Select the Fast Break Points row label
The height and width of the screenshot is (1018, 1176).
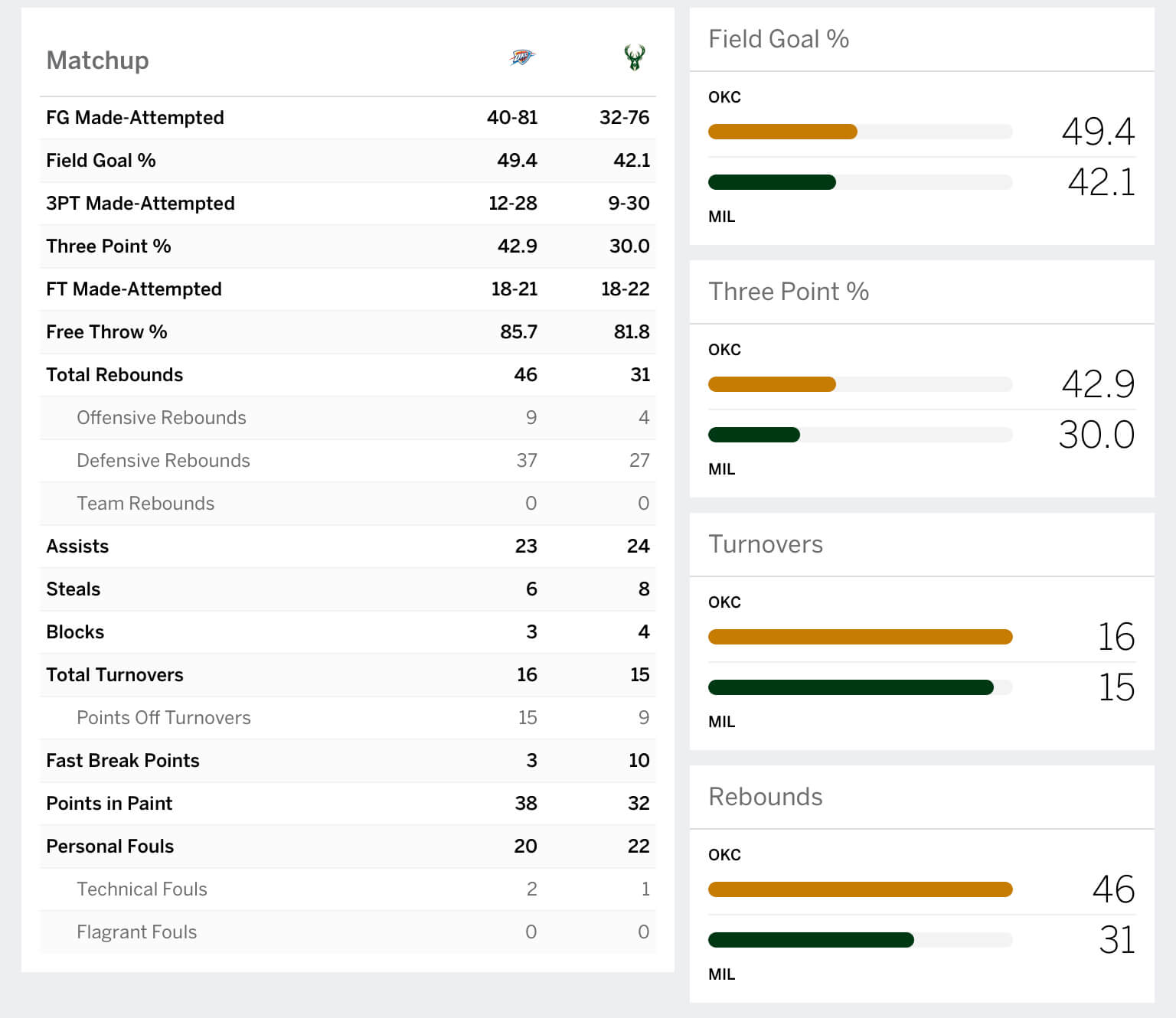(x=122, y=761)
